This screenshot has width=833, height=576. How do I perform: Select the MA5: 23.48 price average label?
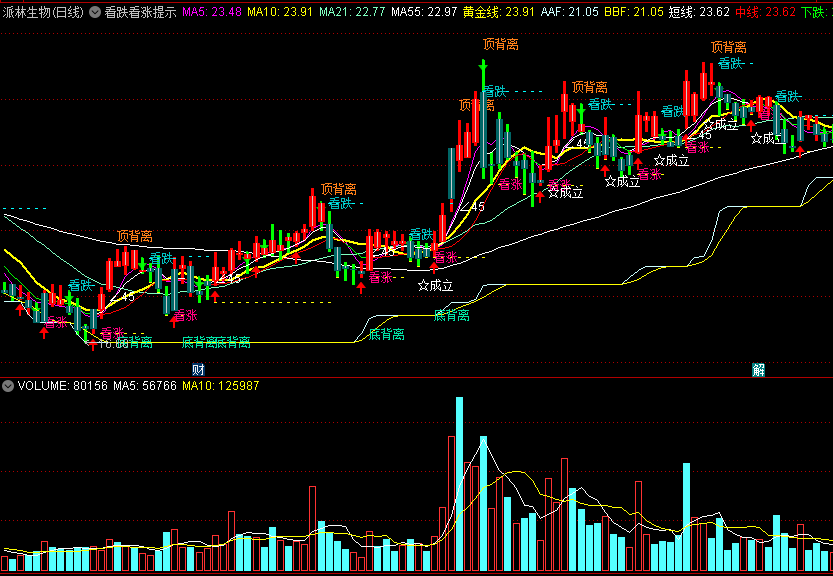[212, 12]
